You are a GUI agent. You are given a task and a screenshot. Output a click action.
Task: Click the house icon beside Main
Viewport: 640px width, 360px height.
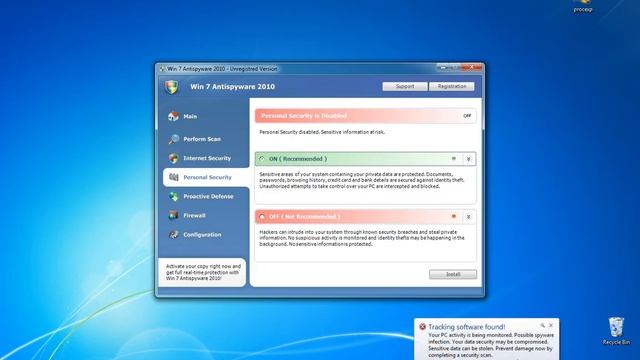[173, 116]
